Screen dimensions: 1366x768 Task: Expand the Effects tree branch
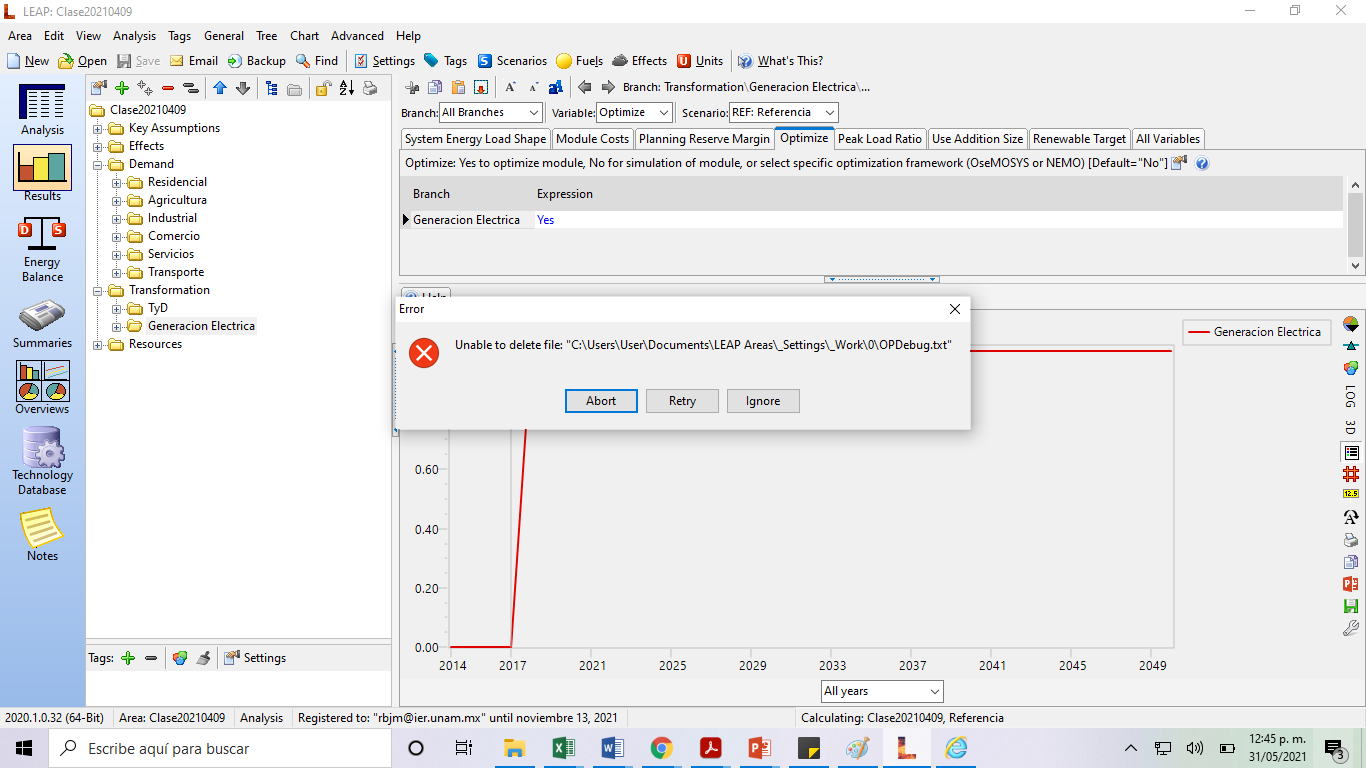coord(98,146)
